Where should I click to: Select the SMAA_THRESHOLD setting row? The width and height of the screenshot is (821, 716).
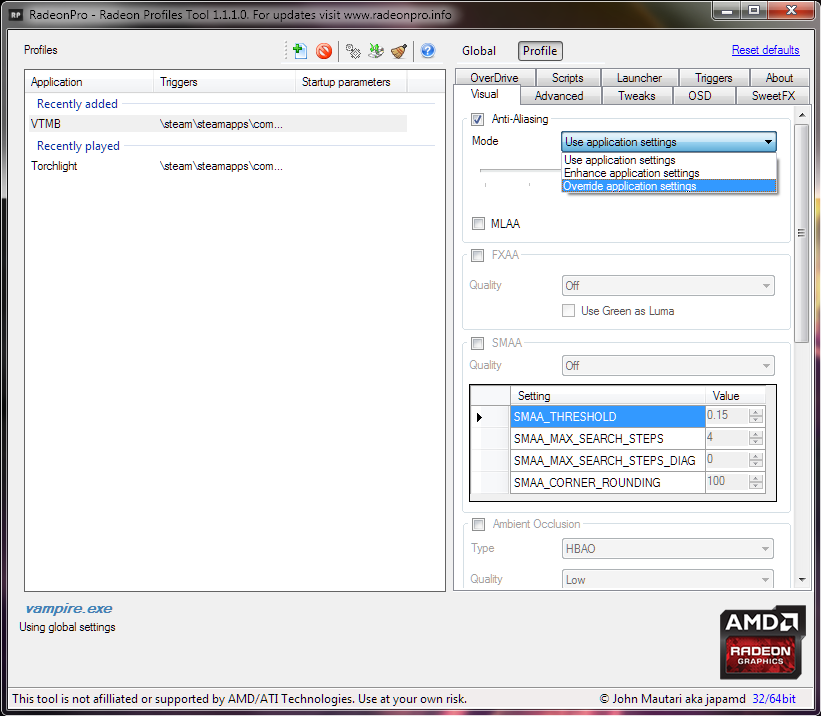(607, 417)
